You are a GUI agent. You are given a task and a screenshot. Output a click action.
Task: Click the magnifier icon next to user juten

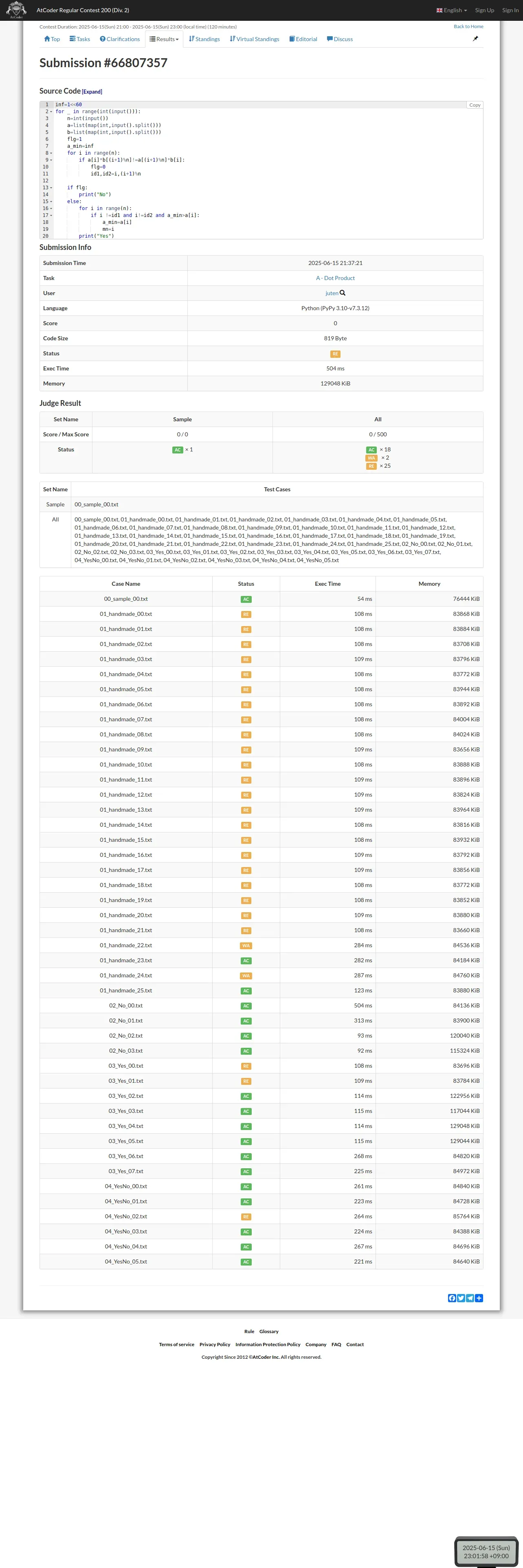tap(343, 293)
